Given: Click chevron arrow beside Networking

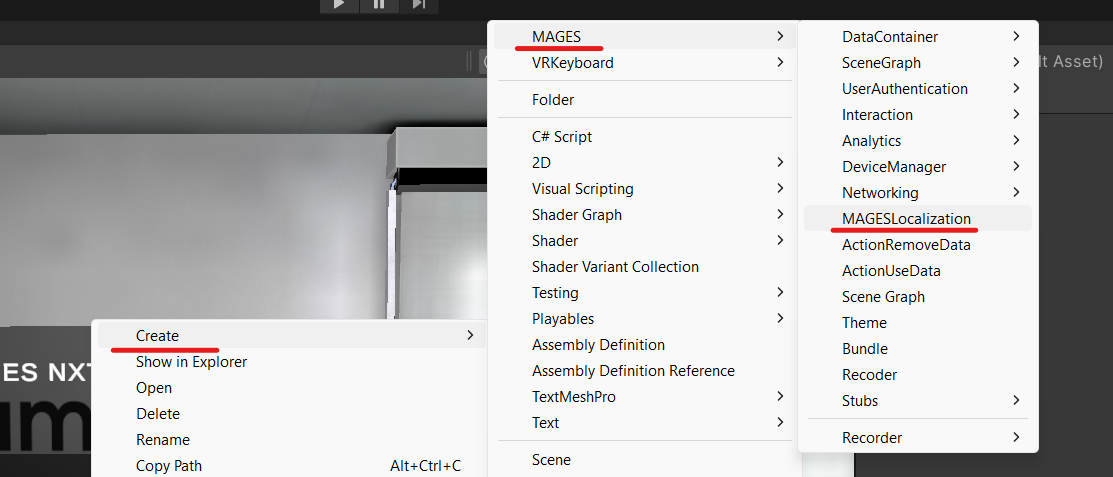Looking at the screenshot, I should click(1016, 192).
